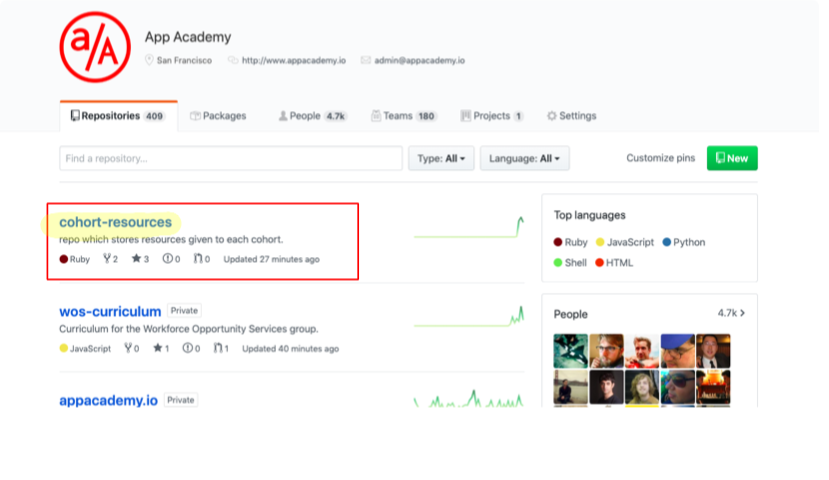Expand the Language: All dropdown
Image resolution: width=829 pixels, height=480 pixels.
coord(524,158)
